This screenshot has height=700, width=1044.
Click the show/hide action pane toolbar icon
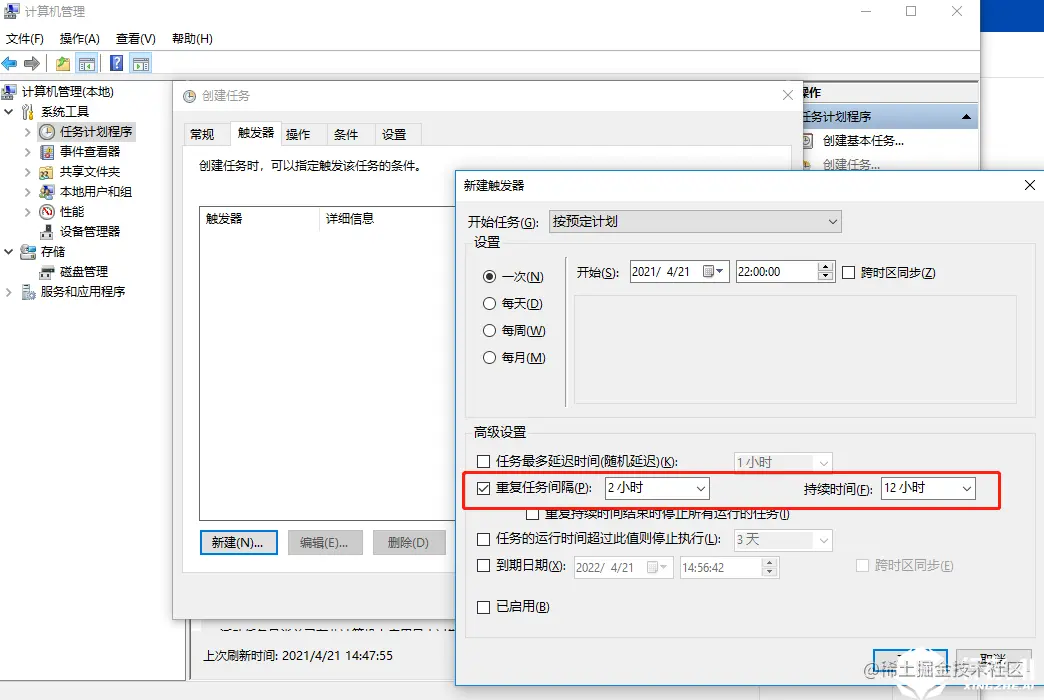pyautogui.click(x=142, y=62)
